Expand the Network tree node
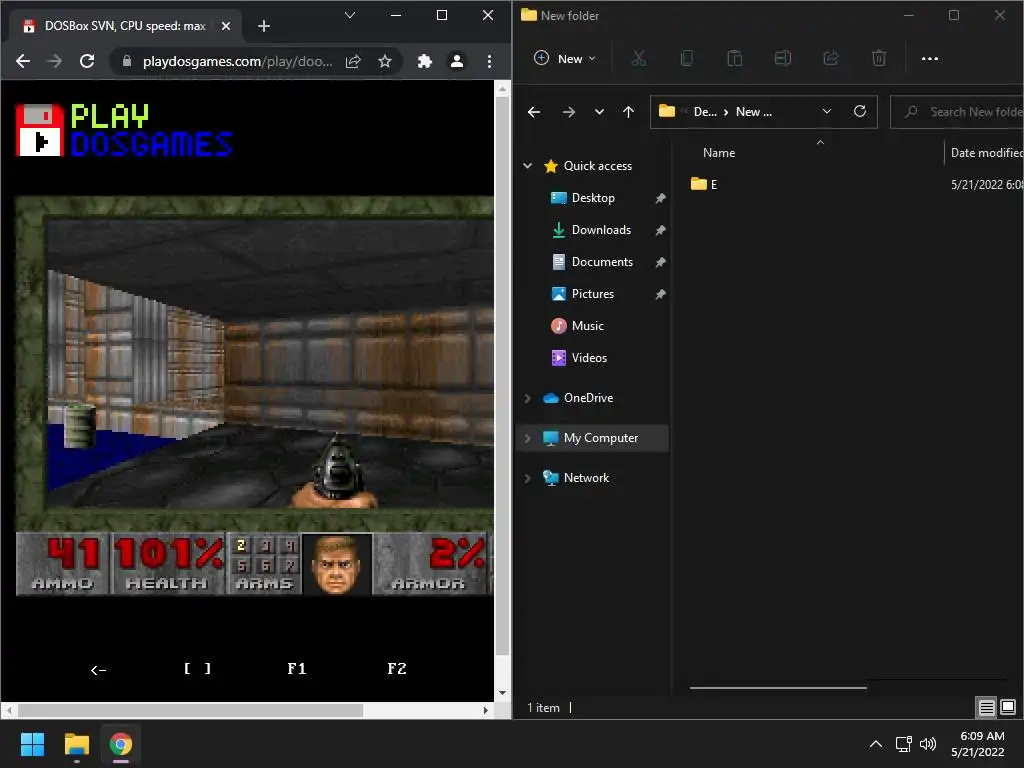Screen dimensions: 1024x768 pos(528,478)
